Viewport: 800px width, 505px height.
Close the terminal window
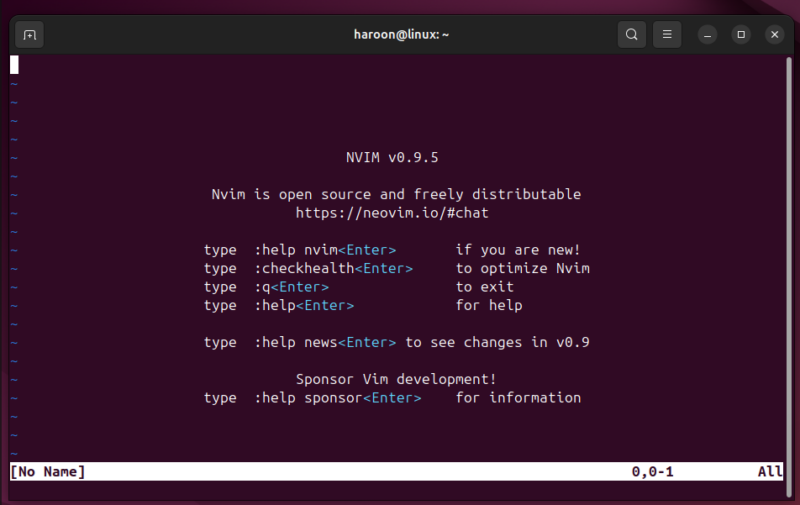774,35
